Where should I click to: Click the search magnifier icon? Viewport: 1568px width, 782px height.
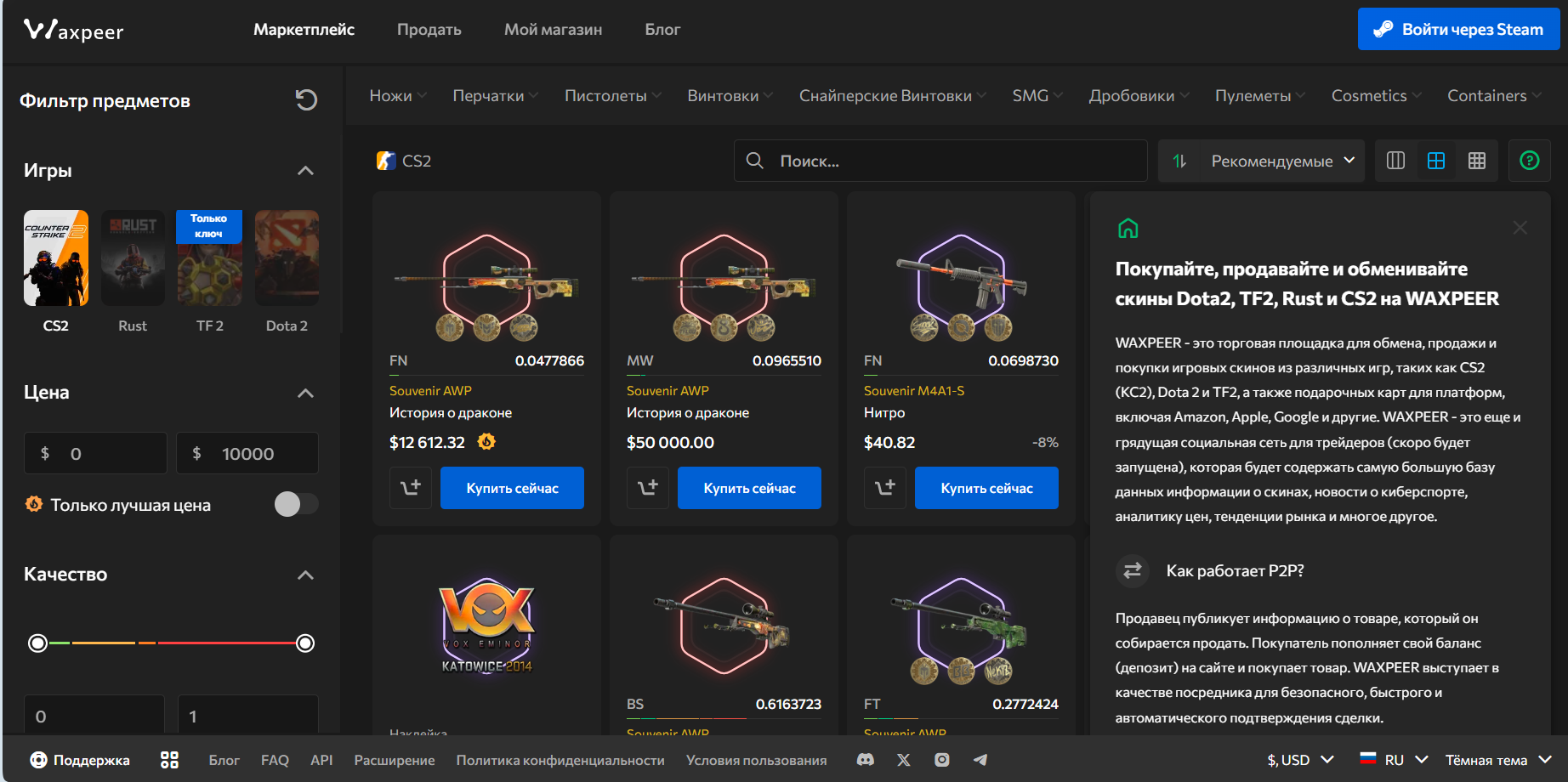[x=754, y=161]
